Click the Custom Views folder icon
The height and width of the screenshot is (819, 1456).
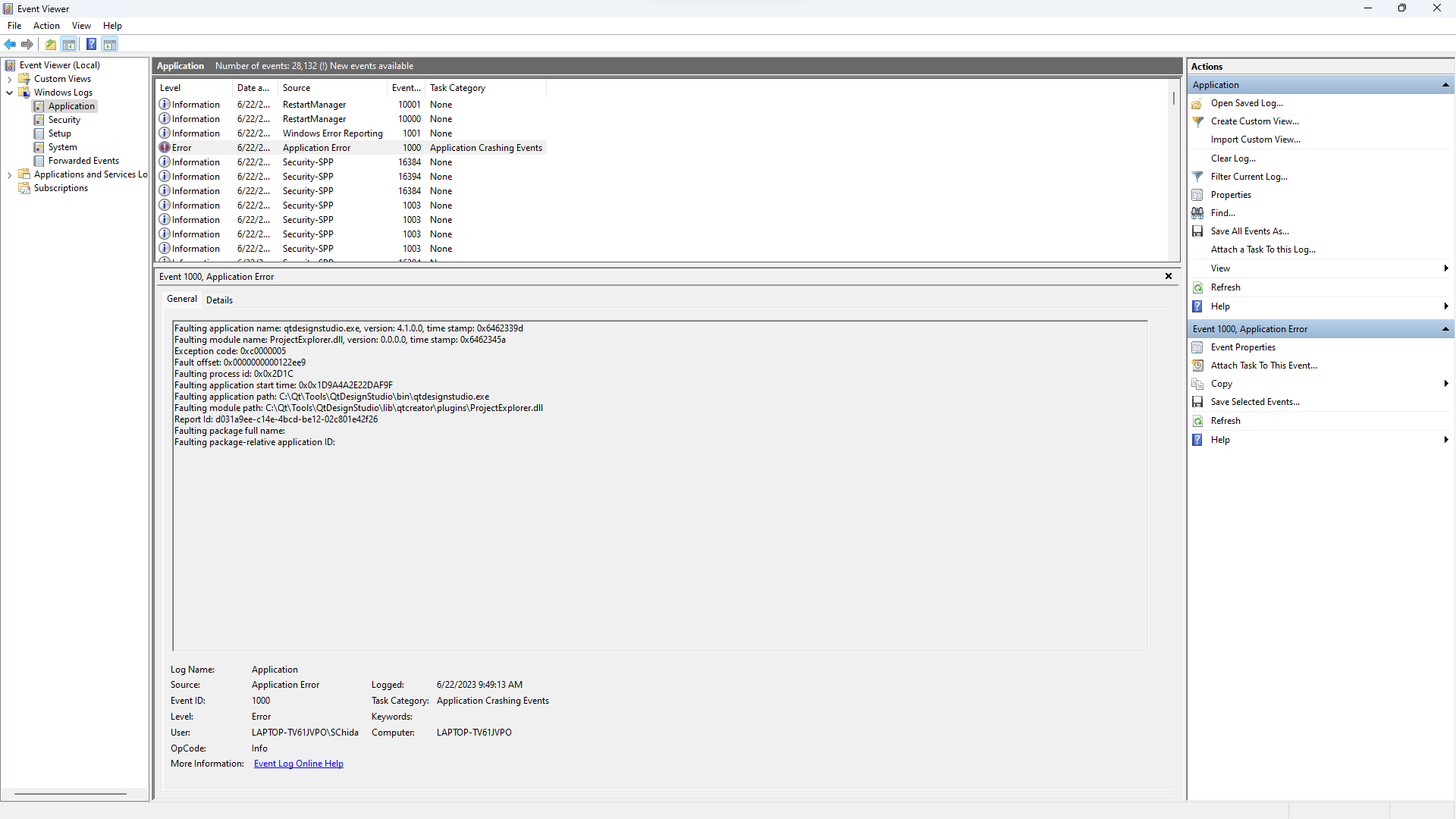tap(24, 79)
